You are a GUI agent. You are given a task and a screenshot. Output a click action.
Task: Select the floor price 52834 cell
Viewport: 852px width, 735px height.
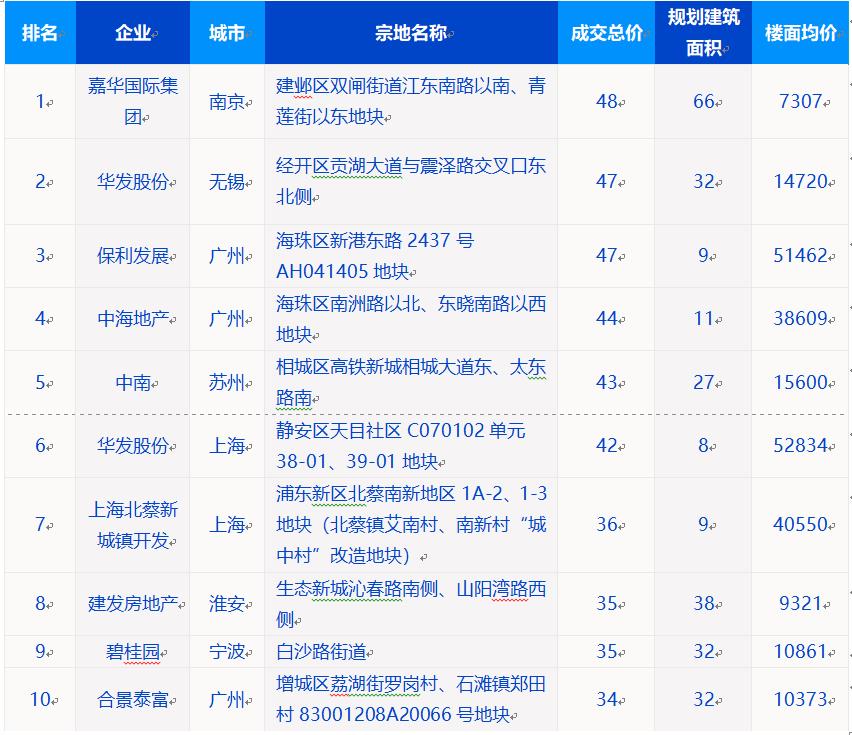800,445
